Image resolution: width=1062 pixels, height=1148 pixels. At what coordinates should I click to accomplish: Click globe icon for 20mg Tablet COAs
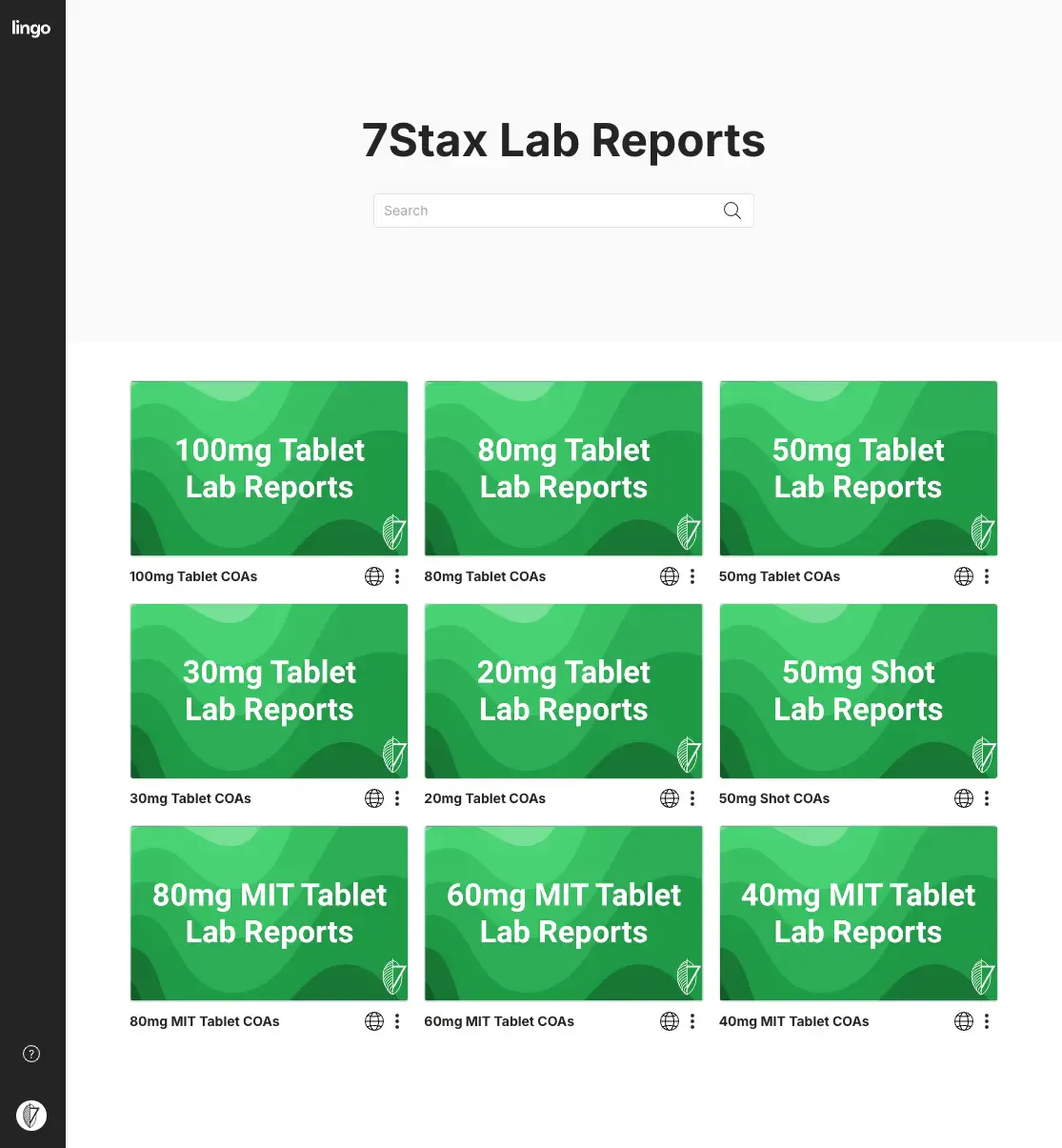tap(670, 798)
